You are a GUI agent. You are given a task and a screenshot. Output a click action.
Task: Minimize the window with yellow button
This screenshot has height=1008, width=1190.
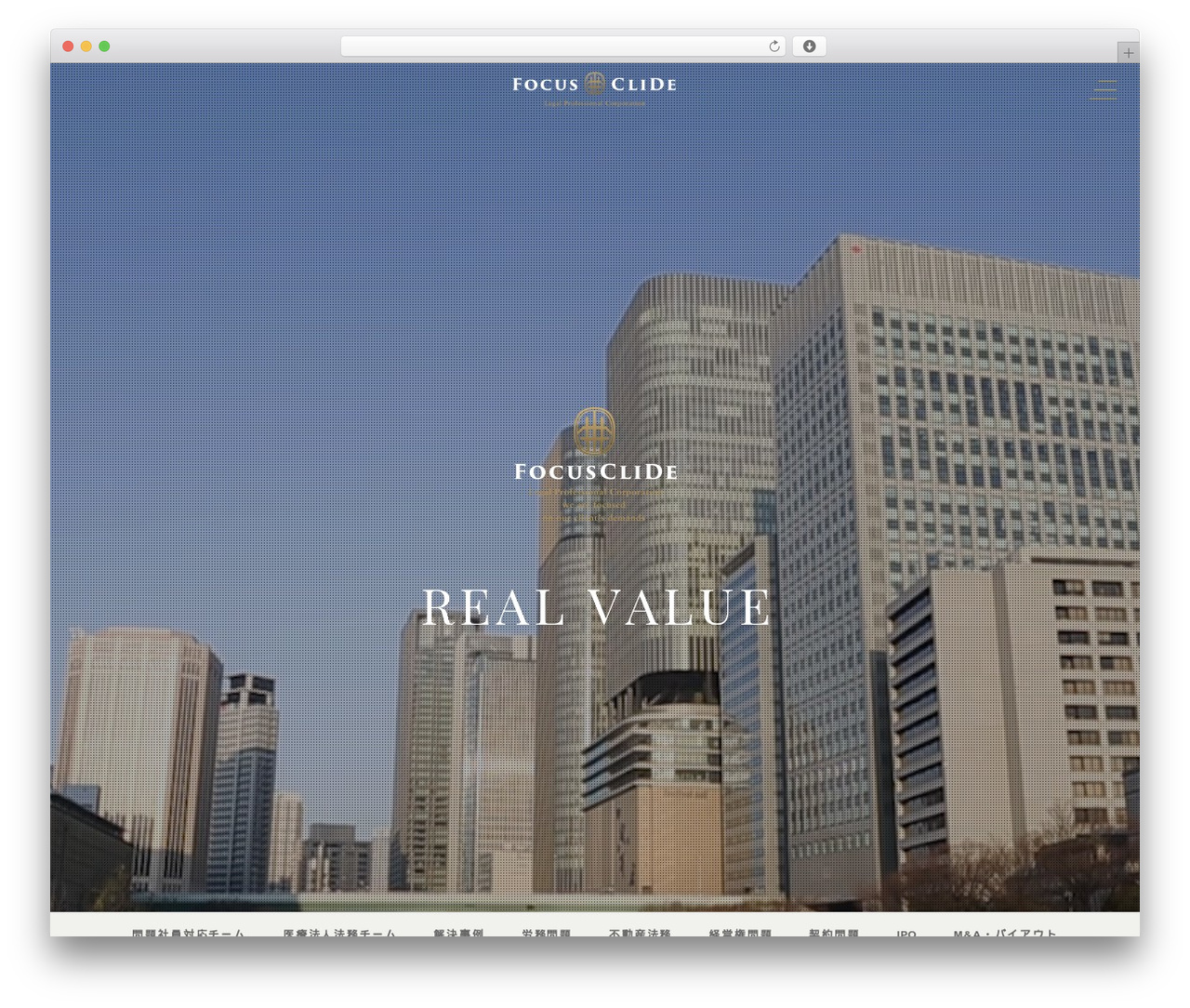pyautogui.click(x=86, y=46)
